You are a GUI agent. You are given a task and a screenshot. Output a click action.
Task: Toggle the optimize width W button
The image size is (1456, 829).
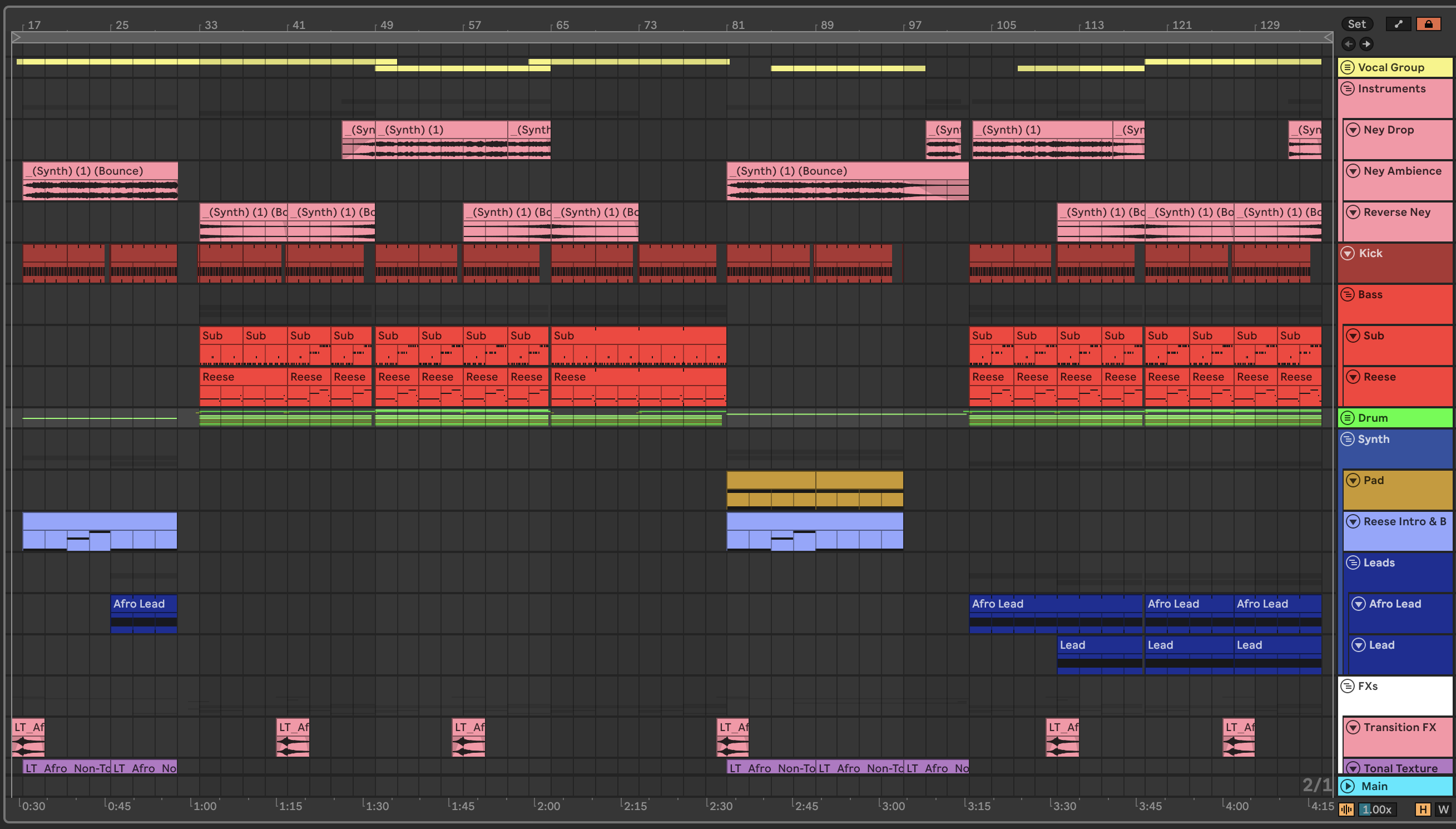(1443, 809)
